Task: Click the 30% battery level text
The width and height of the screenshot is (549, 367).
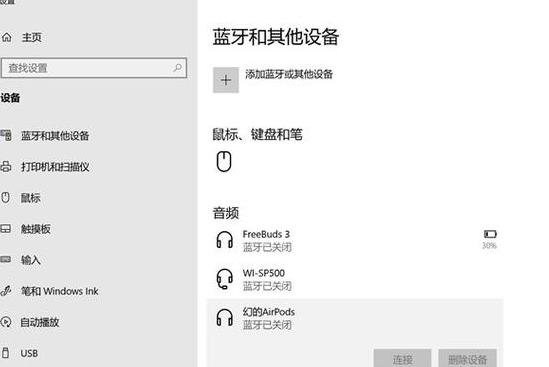Action: coord(489,245)
